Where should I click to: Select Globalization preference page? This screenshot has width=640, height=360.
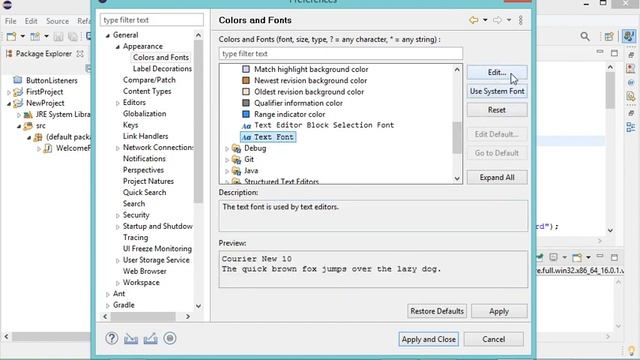(x=144, y=113)
